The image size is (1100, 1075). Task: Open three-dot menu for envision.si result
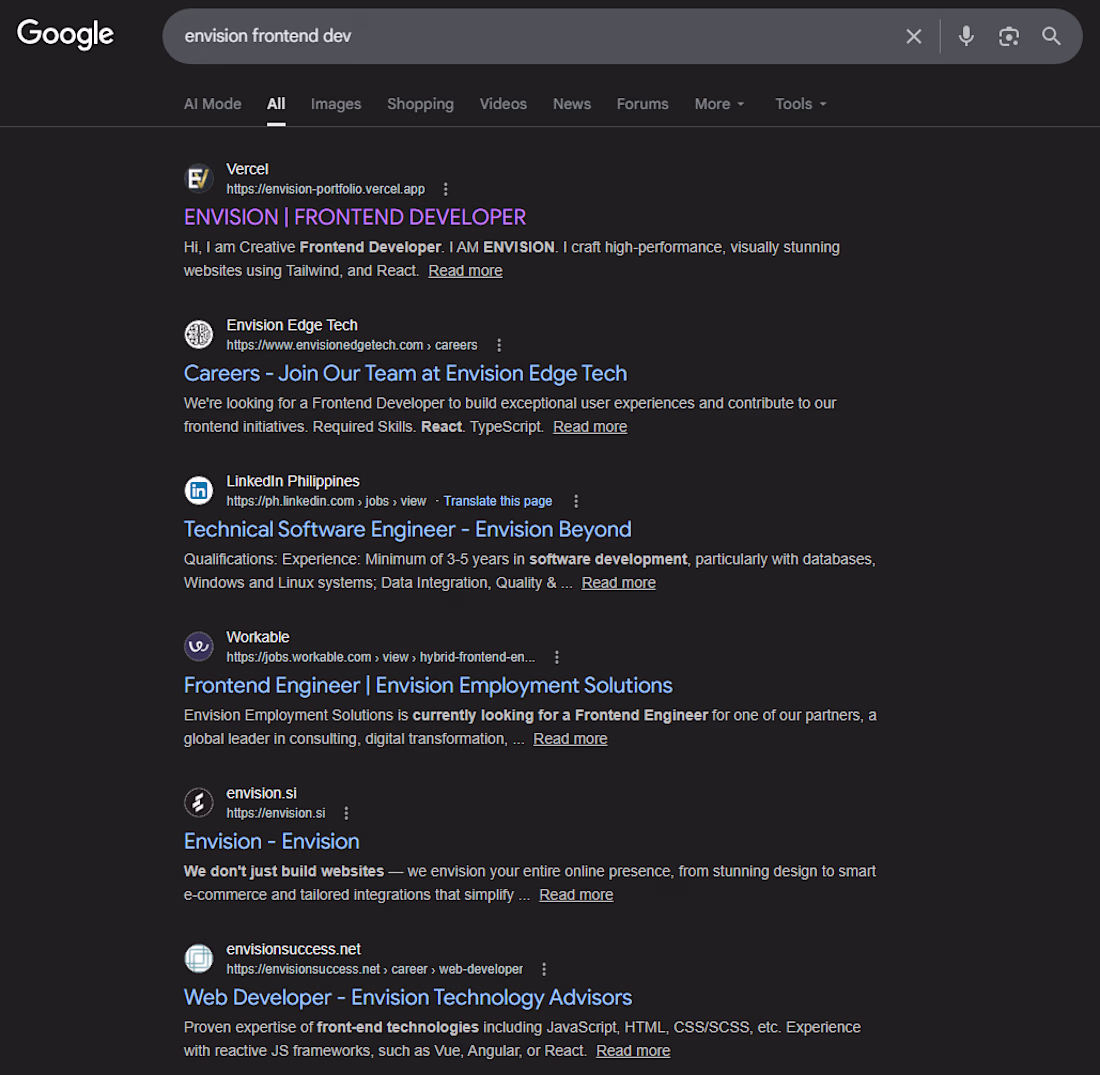click(346, 813)
